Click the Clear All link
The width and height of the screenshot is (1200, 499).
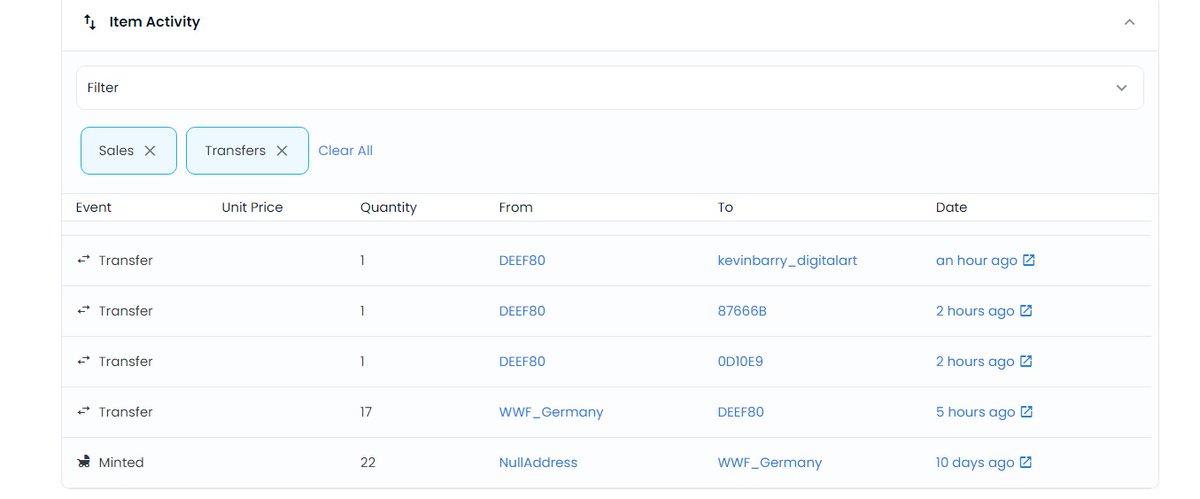click(345, 150)
